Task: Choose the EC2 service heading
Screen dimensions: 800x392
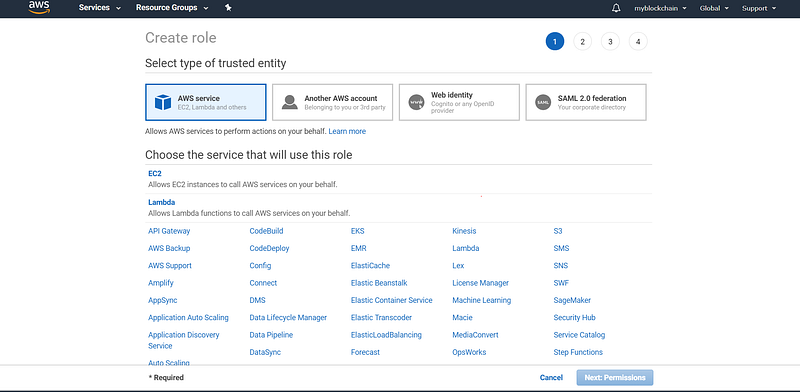Action: click(x=155, y=174)
